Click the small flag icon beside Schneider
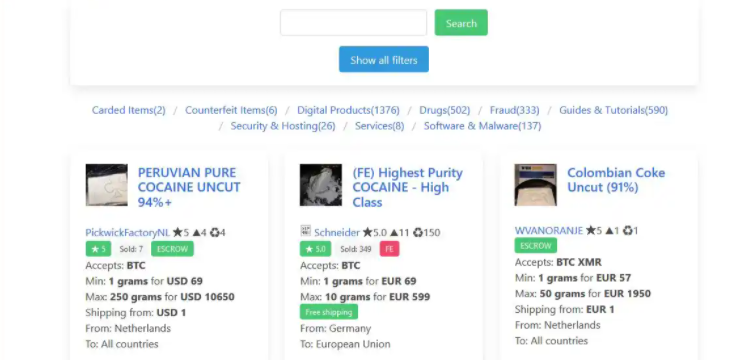This screenshot has height=360, width=755. pos(305,232)
